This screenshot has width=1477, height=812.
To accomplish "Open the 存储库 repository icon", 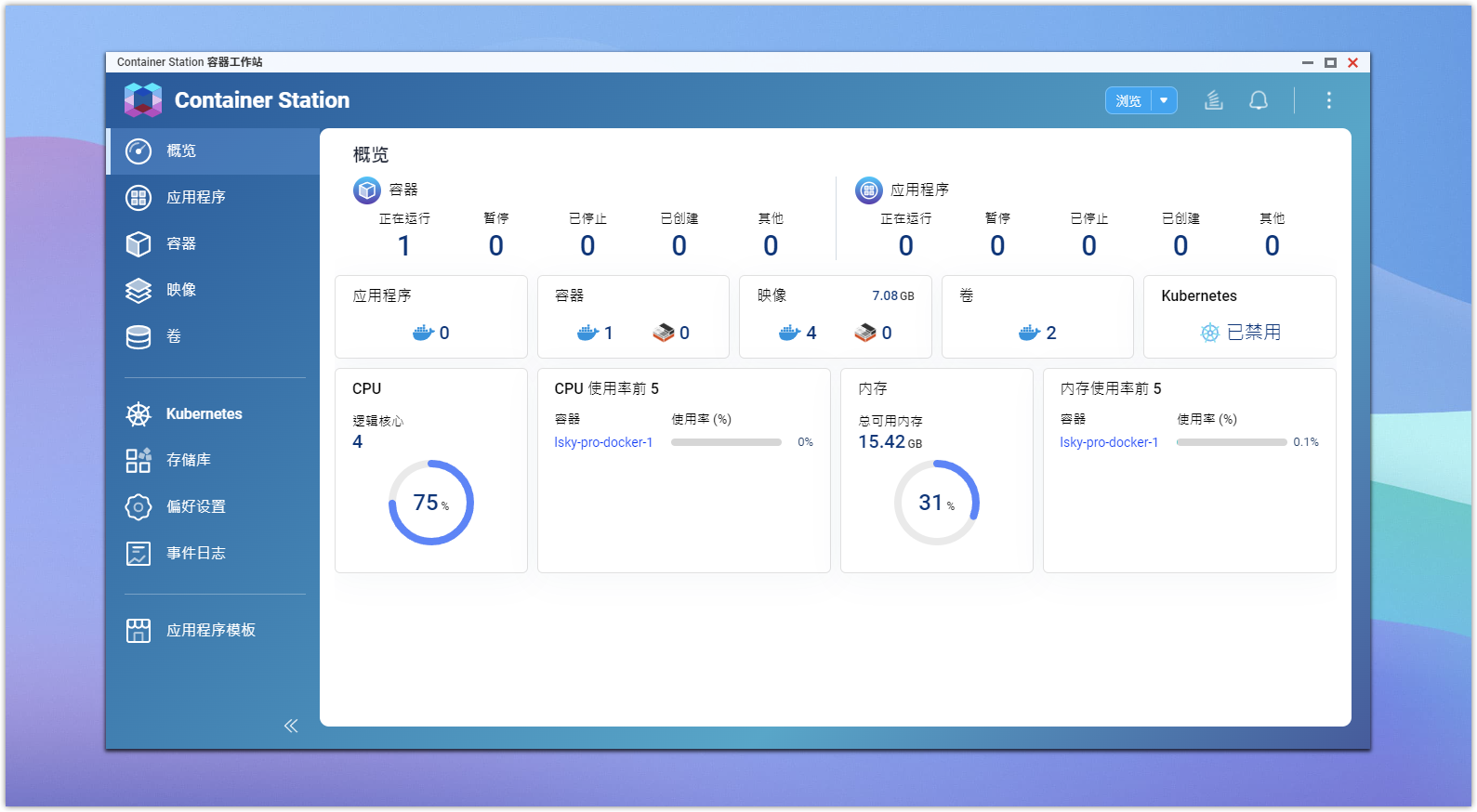I will click(138, 460).
